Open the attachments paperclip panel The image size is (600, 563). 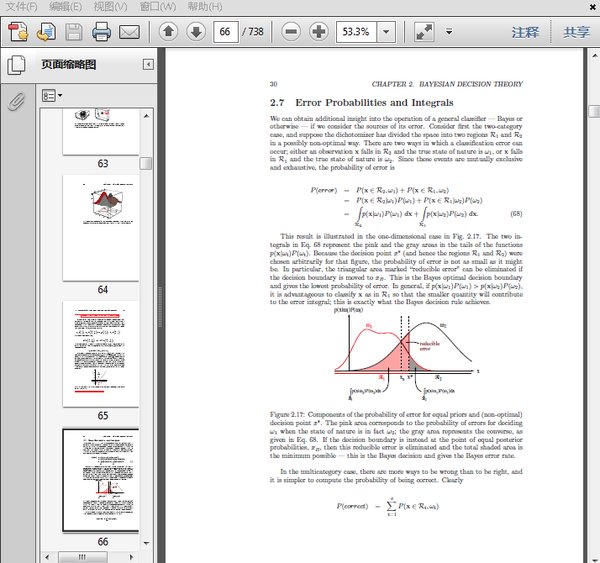(16, 101)
